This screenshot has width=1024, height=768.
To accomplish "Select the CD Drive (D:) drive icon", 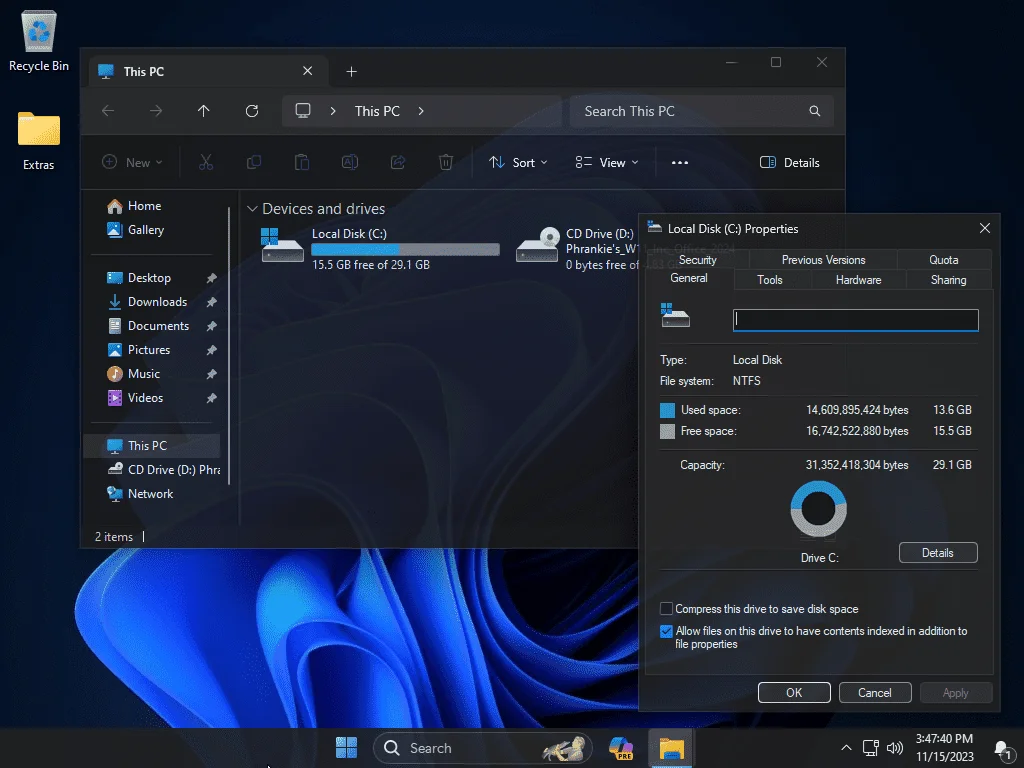I will (x=537, y=245).
